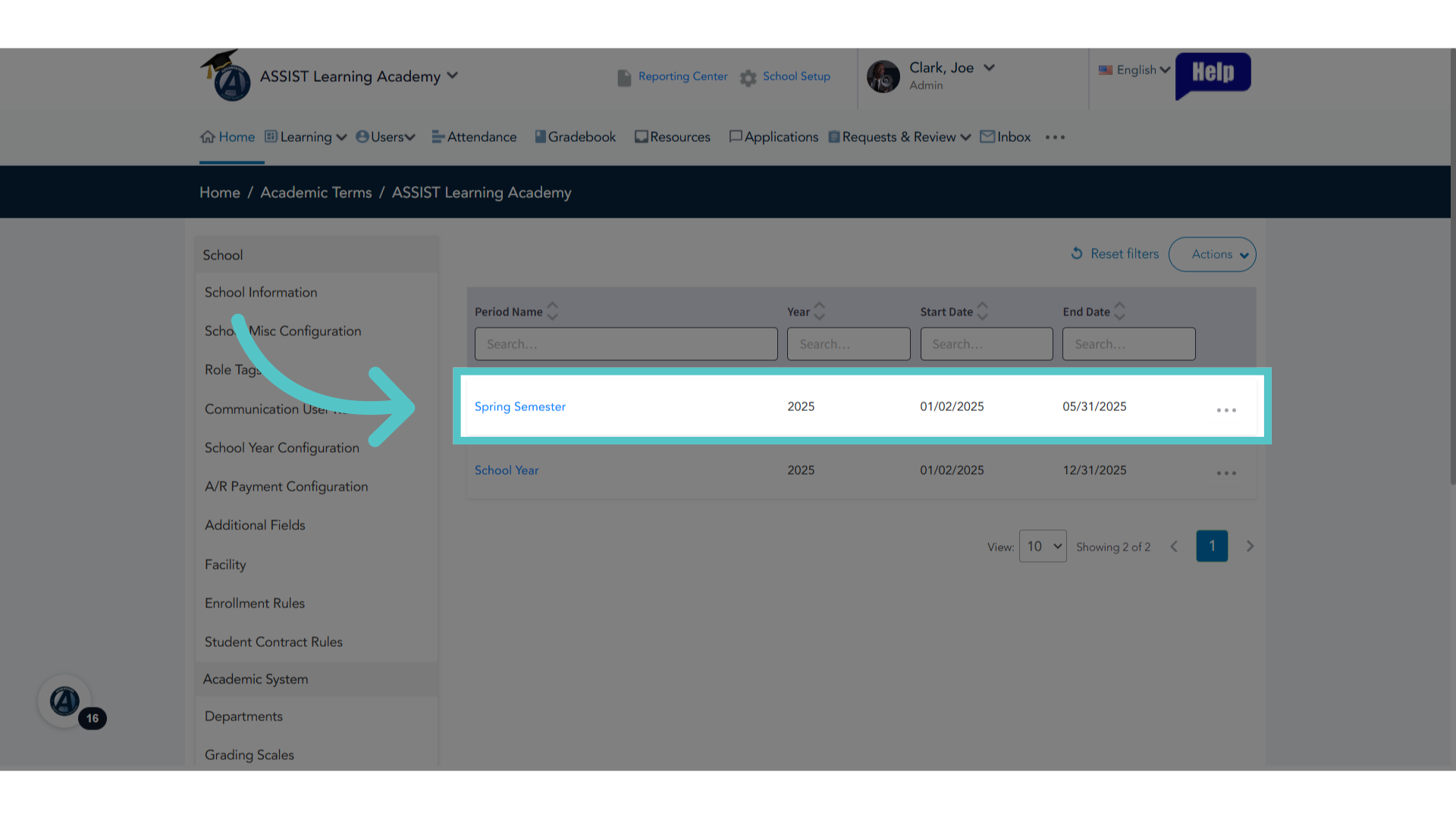Go to previous page arrow

coord(1174,547)
